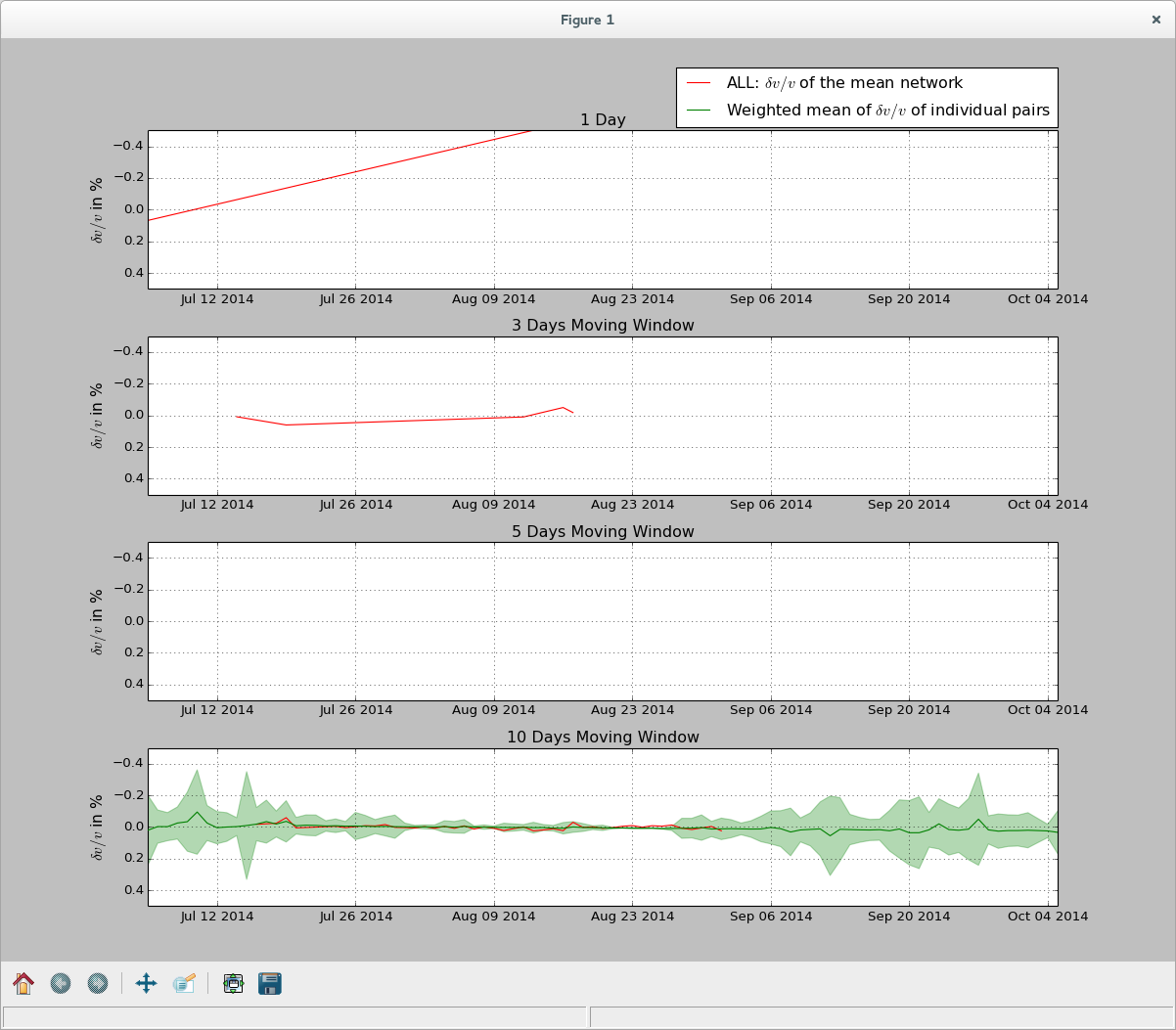Click the green line legend sample
The height and width of the screenshot is (1030, 1176).
pos(699,111)
